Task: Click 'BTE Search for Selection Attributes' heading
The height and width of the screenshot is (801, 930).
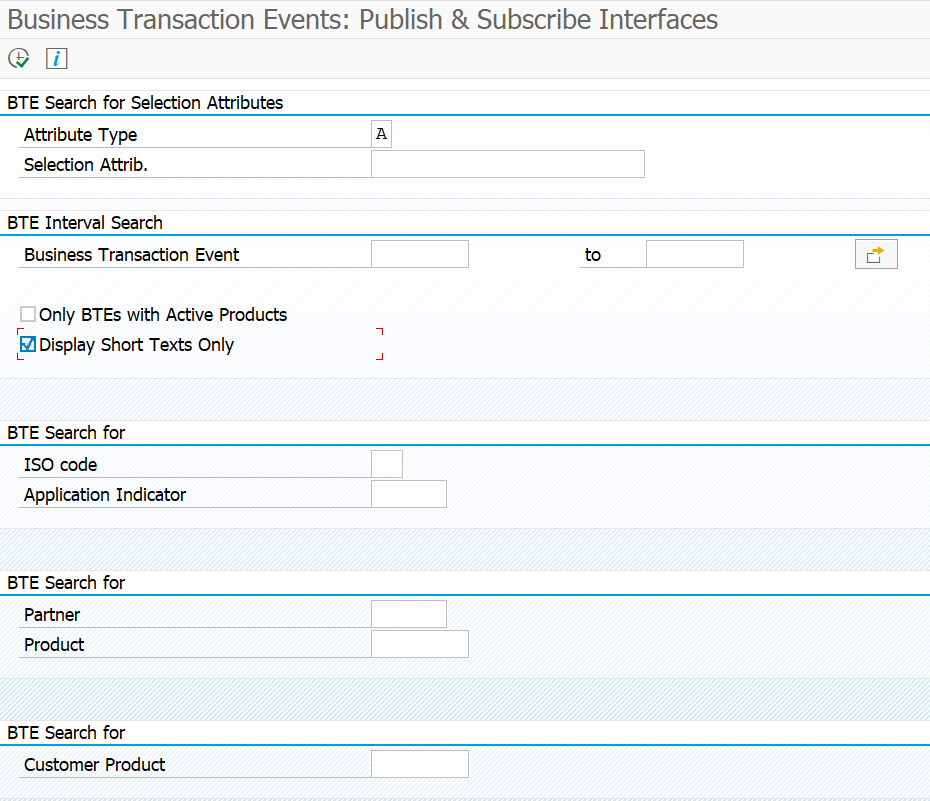Action: [145, 103]
